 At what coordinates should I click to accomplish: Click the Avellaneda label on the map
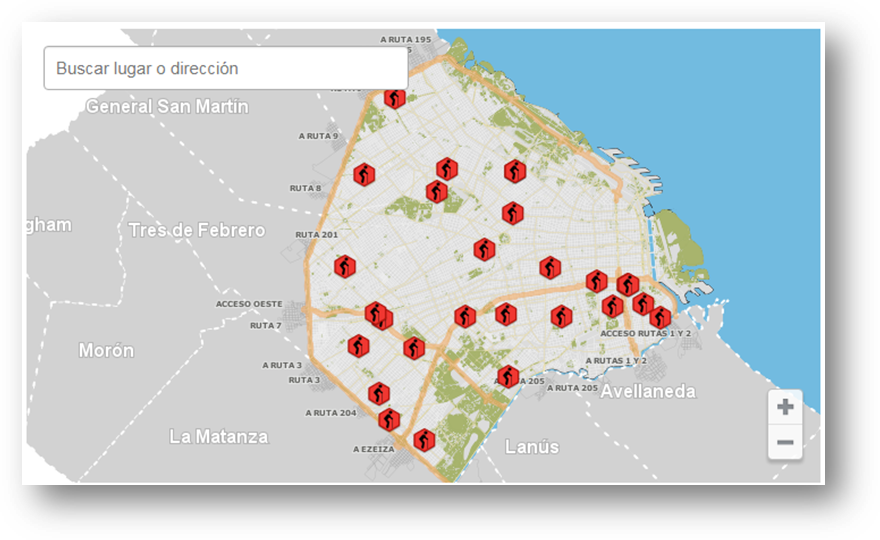point(647,391)
